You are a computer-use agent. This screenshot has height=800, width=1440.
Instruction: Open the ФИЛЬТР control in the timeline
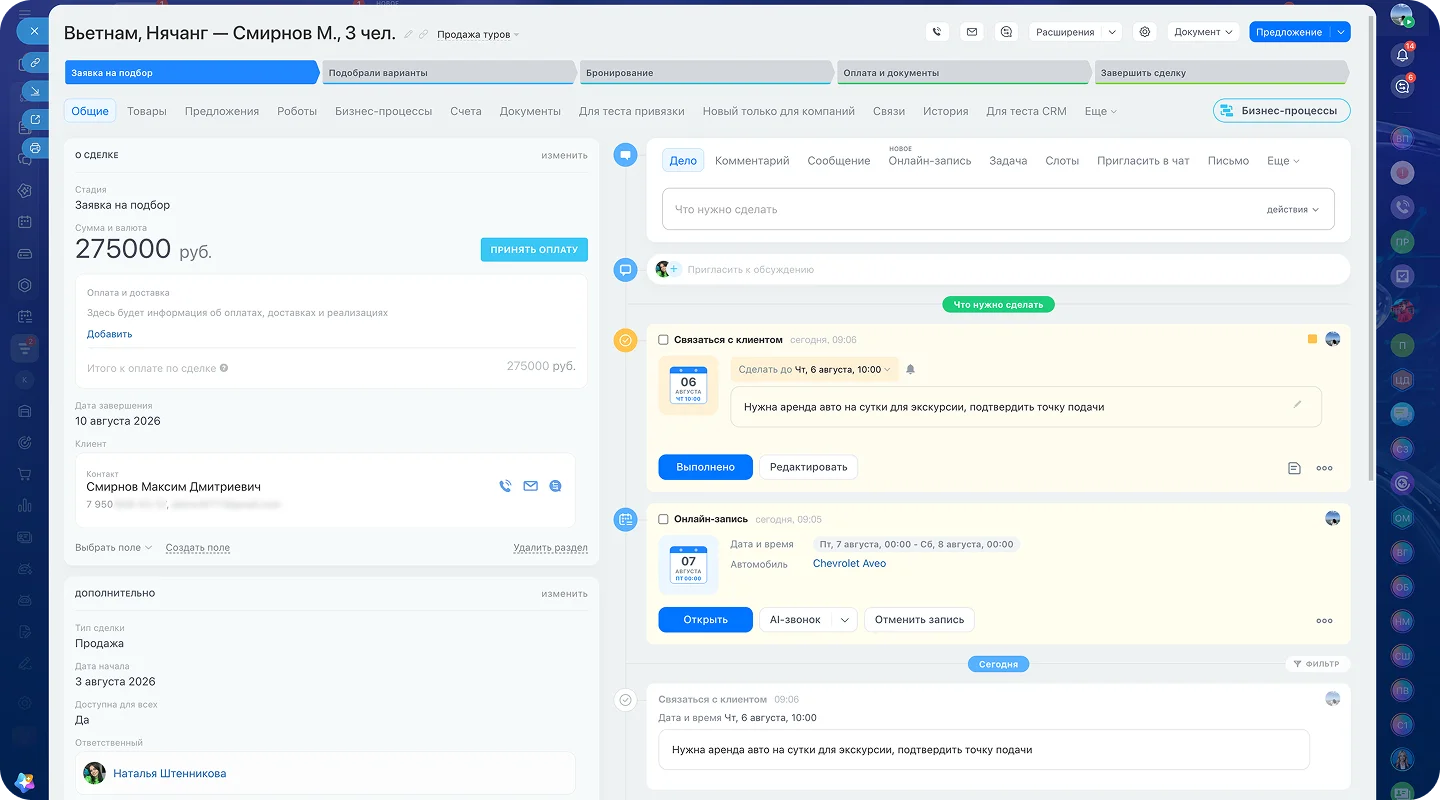(x=1317, y=664)
